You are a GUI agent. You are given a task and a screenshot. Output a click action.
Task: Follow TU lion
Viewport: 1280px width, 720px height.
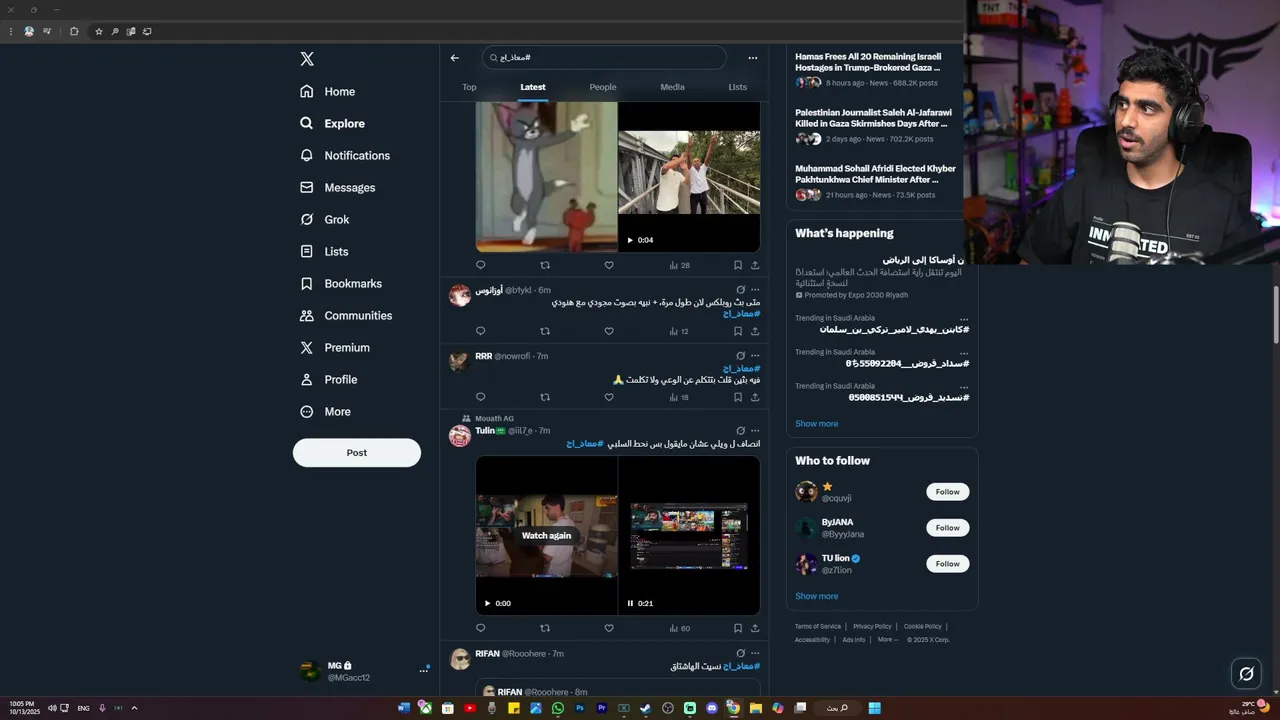tap(948, 564)
